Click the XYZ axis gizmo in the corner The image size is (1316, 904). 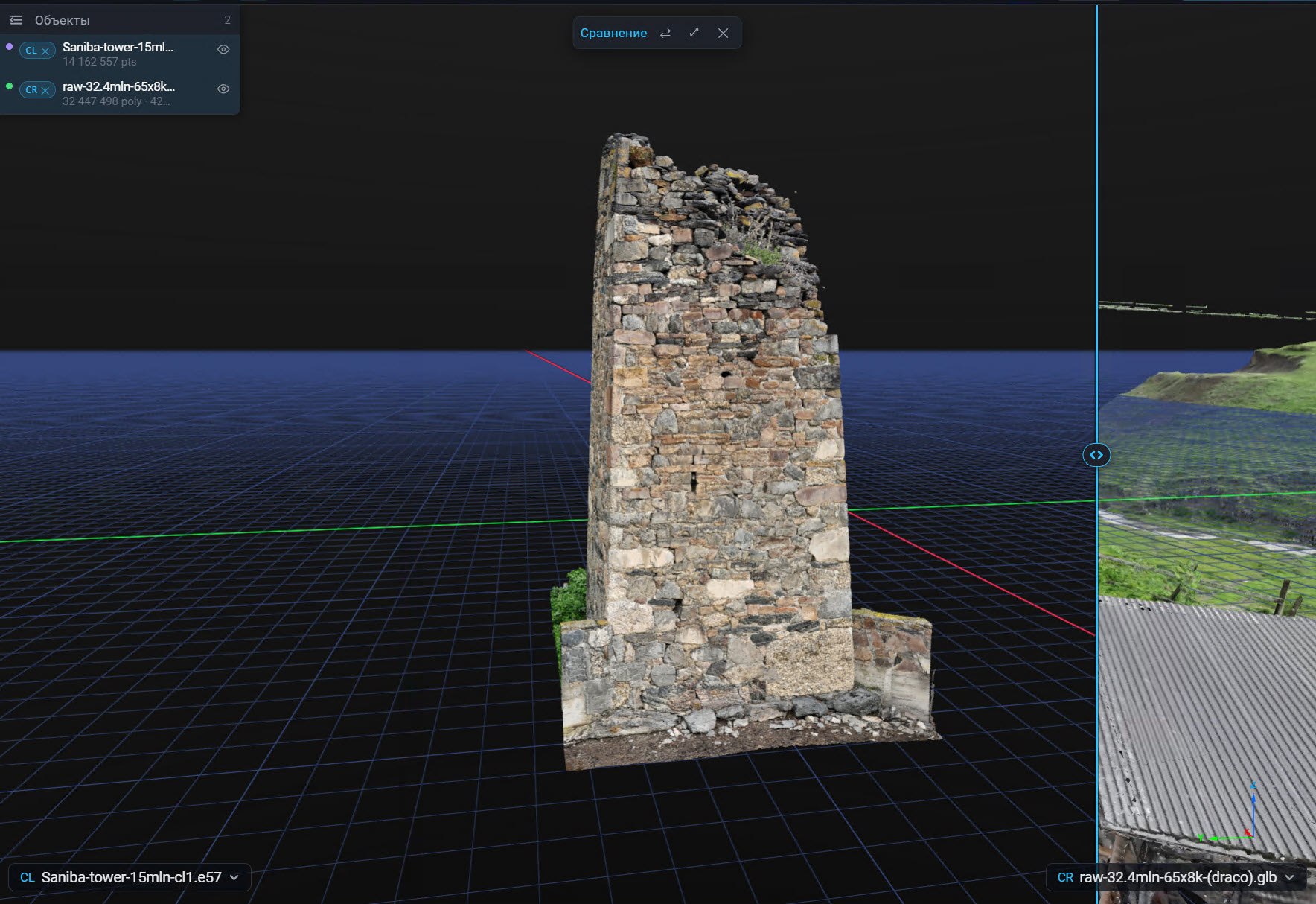point(1227,813)
